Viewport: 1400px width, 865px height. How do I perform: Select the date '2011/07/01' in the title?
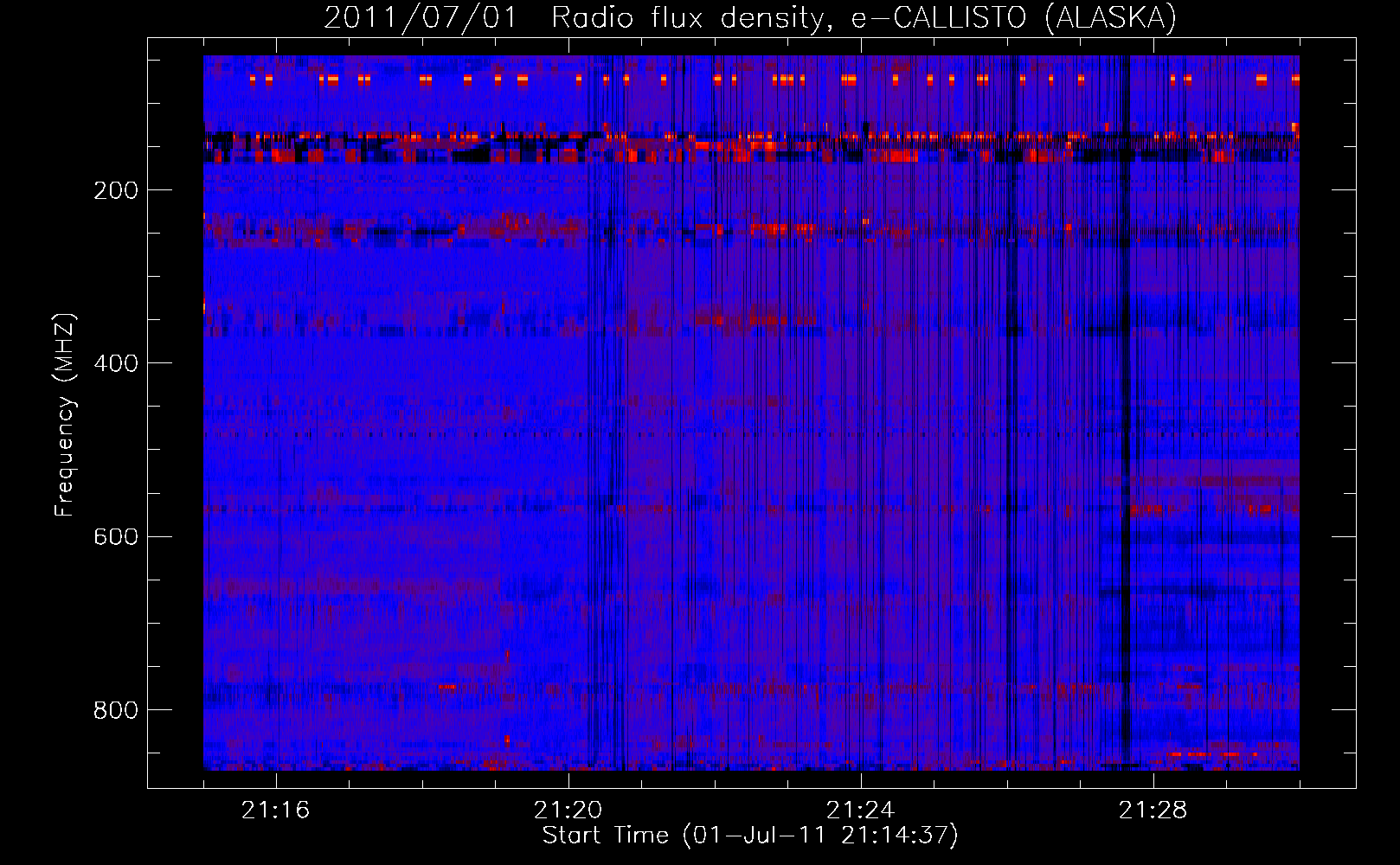(x=421, y=17)
